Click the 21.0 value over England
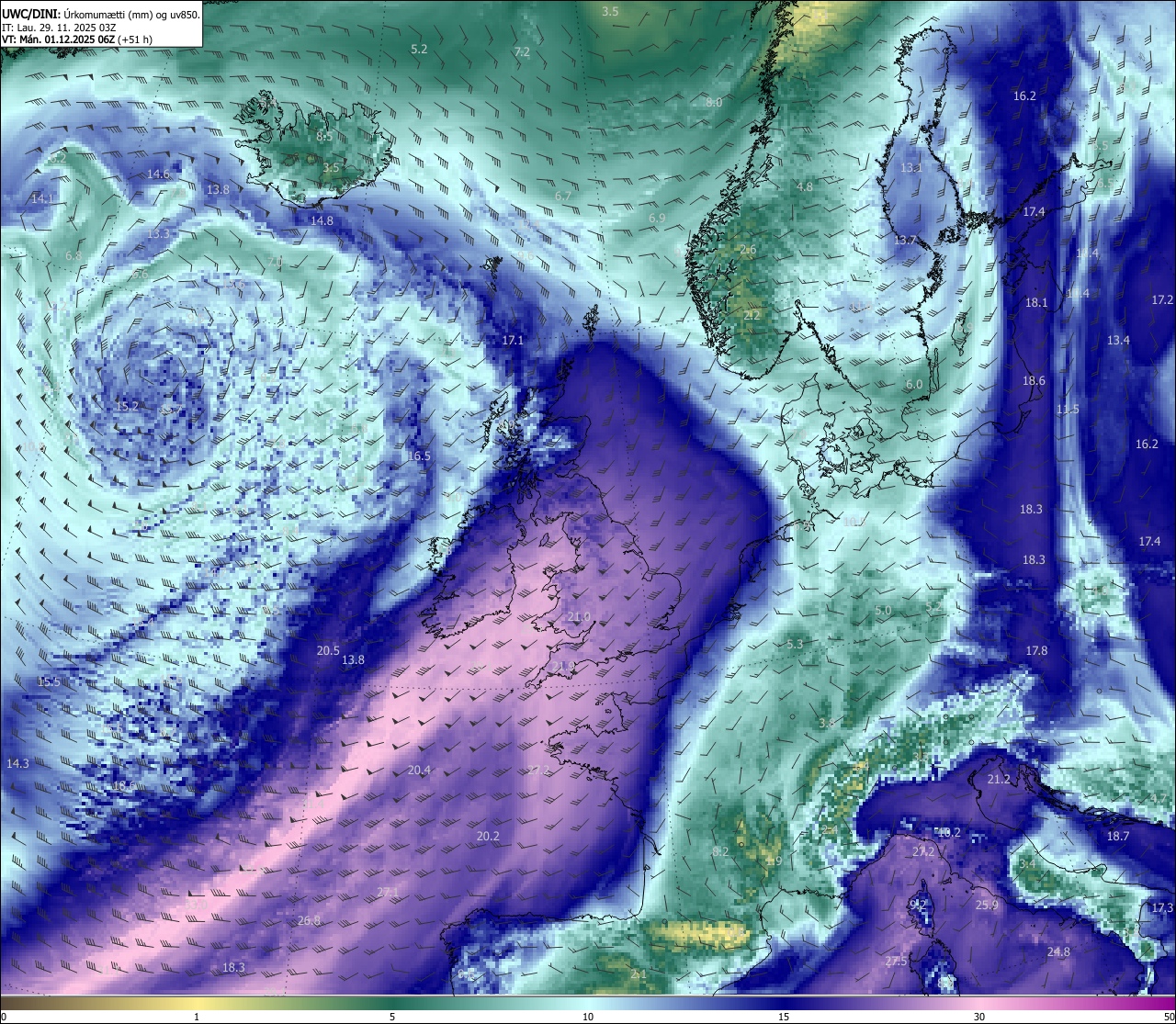This screenshot has height=1024, width=1176. click(580, 617)
